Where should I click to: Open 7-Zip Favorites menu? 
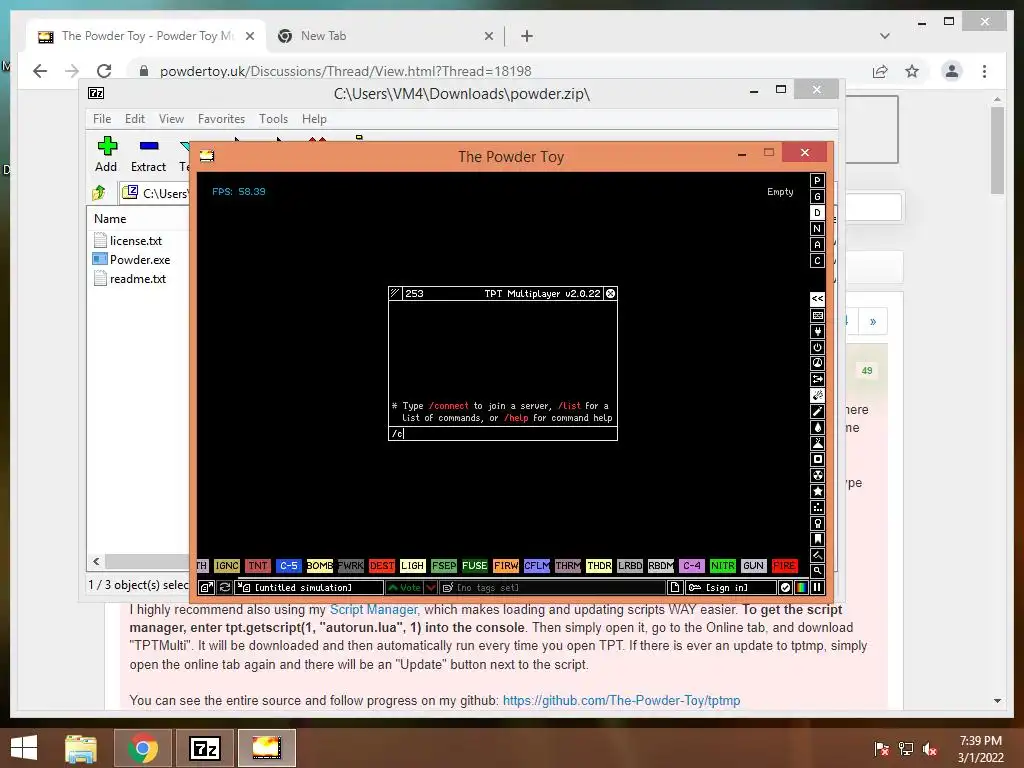[x=221, y=119]
